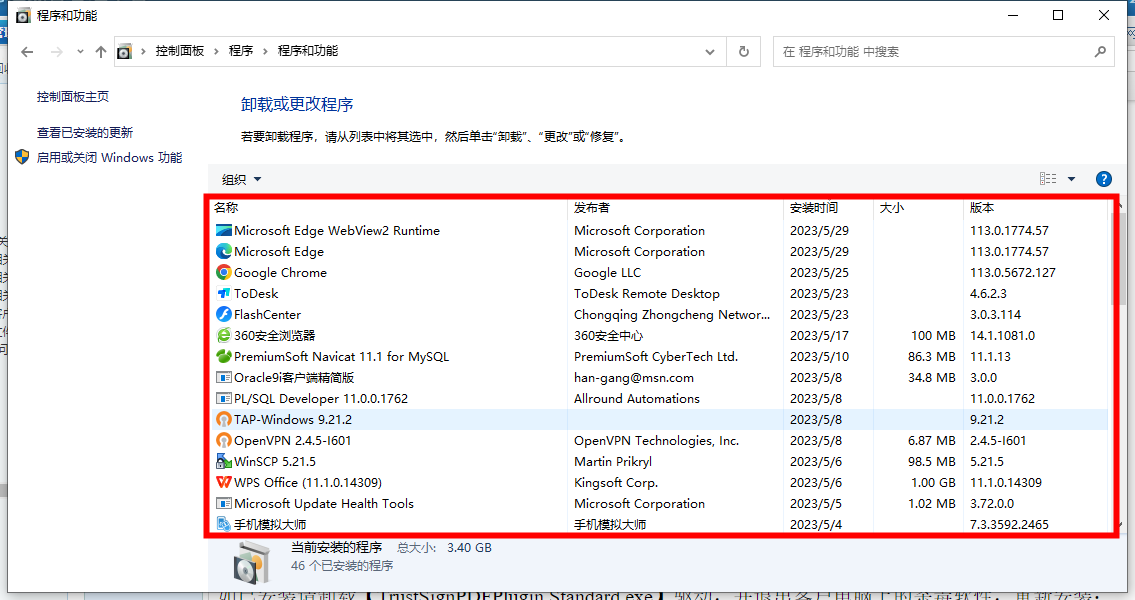Click the 手机模拟大师 program icon
The width and height of the screenshot is (1135, 600).
coord(224,525)
